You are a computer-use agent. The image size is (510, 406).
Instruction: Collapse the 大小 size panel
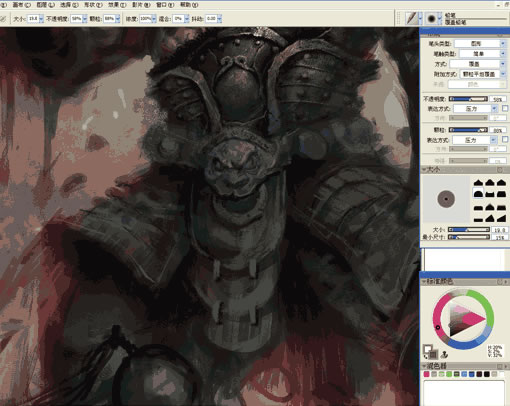[x=424, y=169]
